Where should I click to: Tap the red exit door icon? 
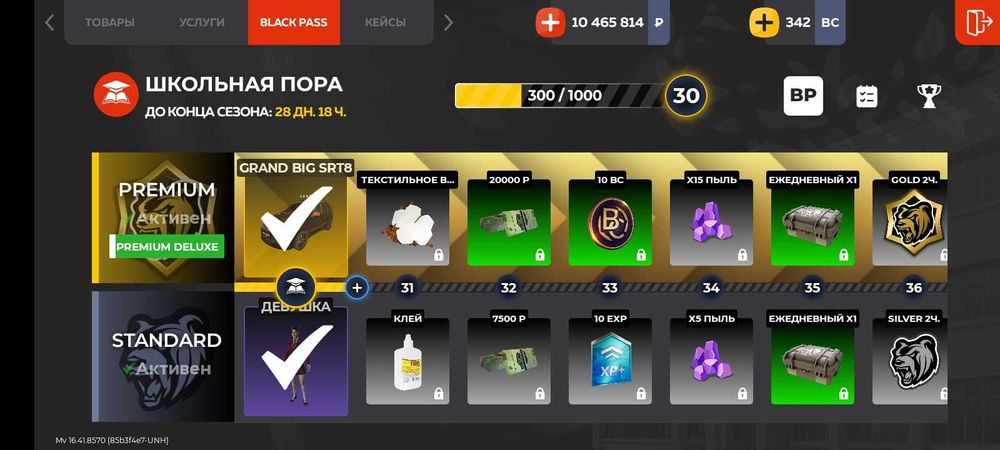(x=978, y=22)
